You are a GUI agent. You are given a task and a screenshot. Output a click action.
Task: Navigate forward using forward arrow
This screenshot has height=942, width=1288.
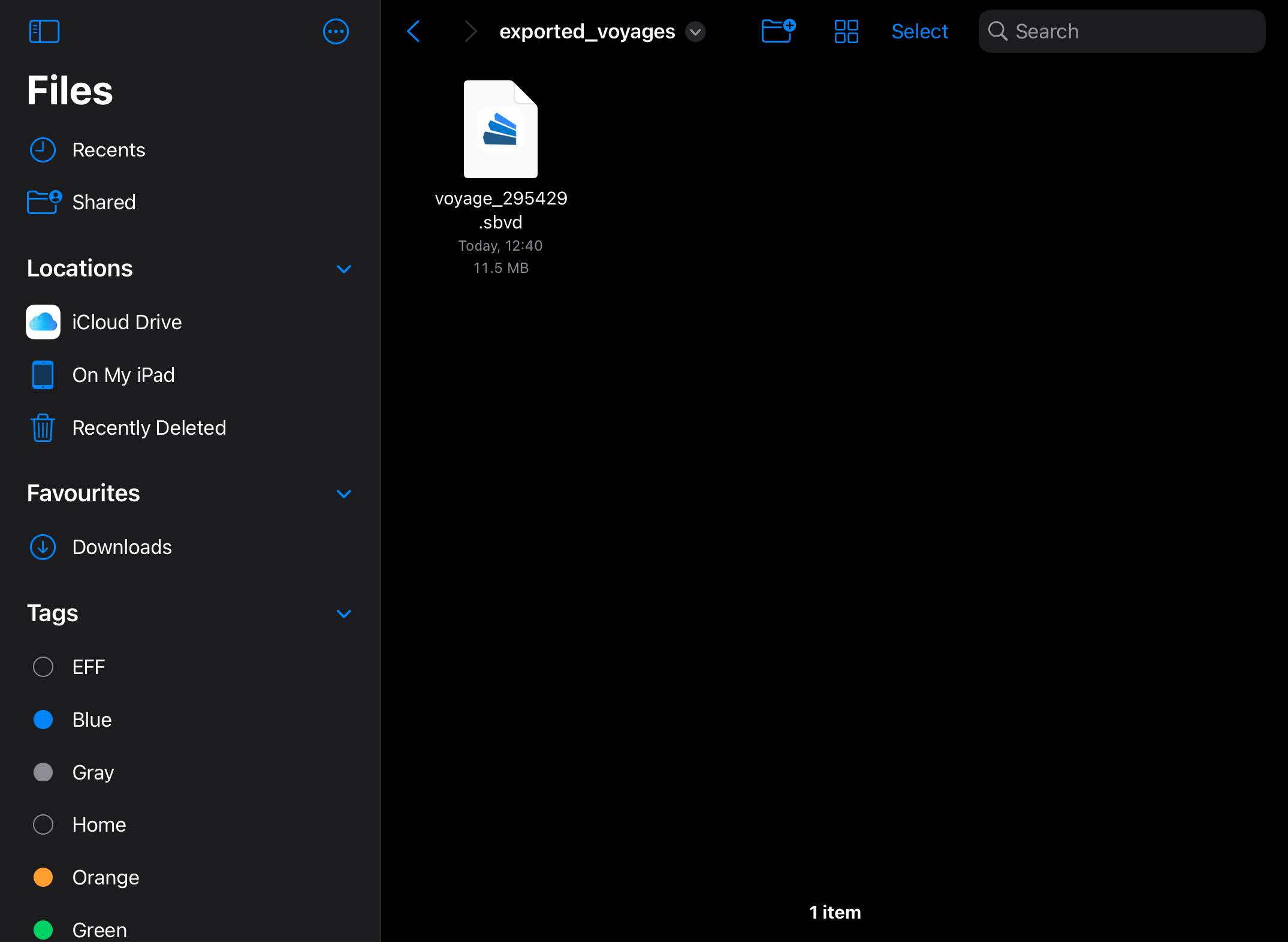coord(468,30)
